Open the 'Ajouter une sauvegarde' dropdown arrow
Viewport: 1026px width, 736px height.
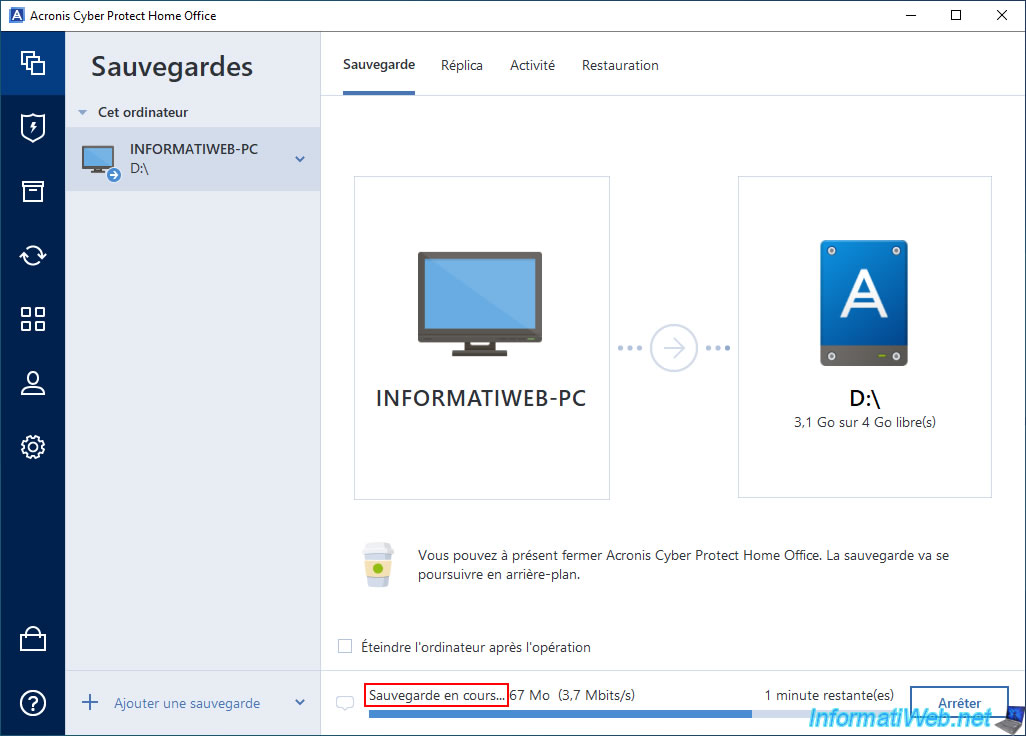(300, 703)
